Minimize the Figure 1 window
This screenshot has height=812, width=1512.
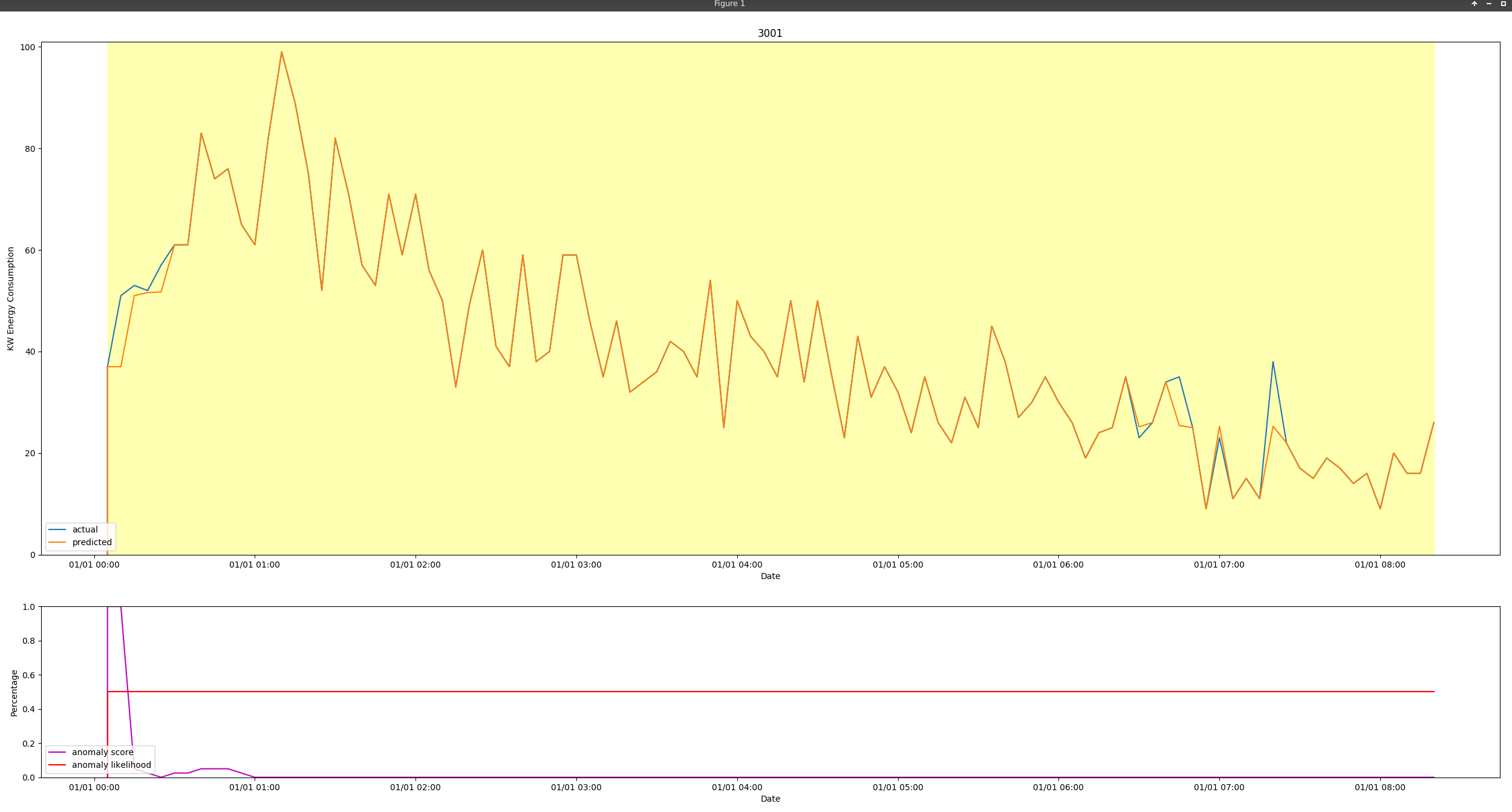point(1488,4)
